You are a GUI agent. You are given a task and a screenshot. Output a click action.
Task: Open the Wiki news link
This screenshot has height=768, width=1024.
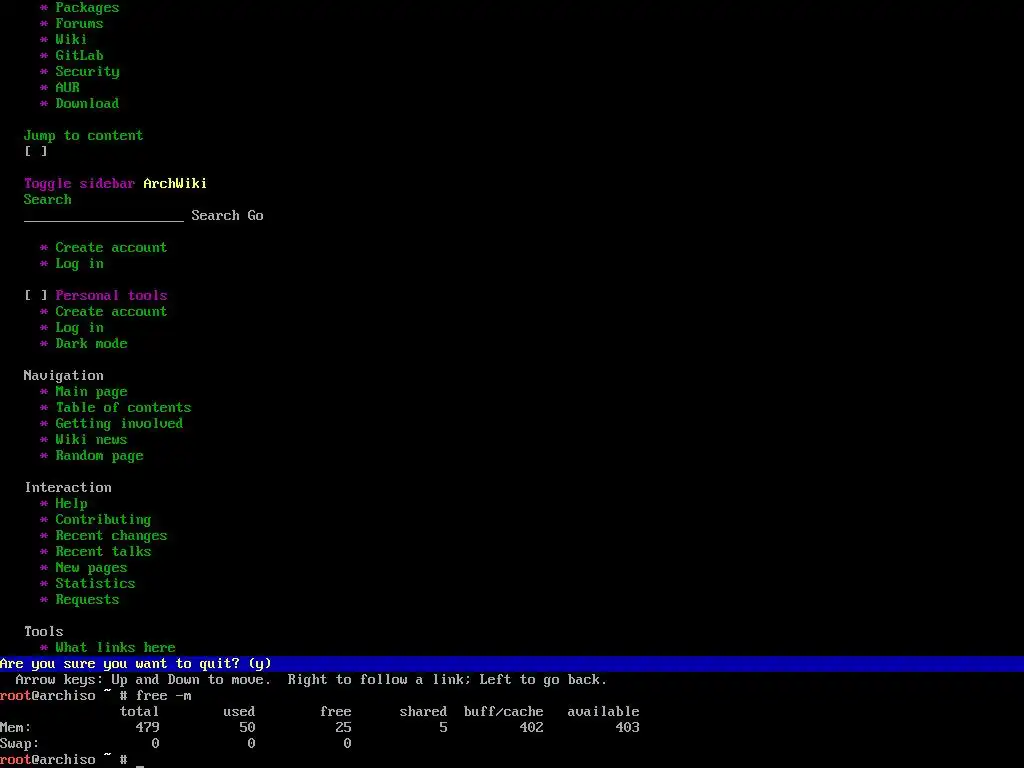pyautogui.click(x=91, y=440)
